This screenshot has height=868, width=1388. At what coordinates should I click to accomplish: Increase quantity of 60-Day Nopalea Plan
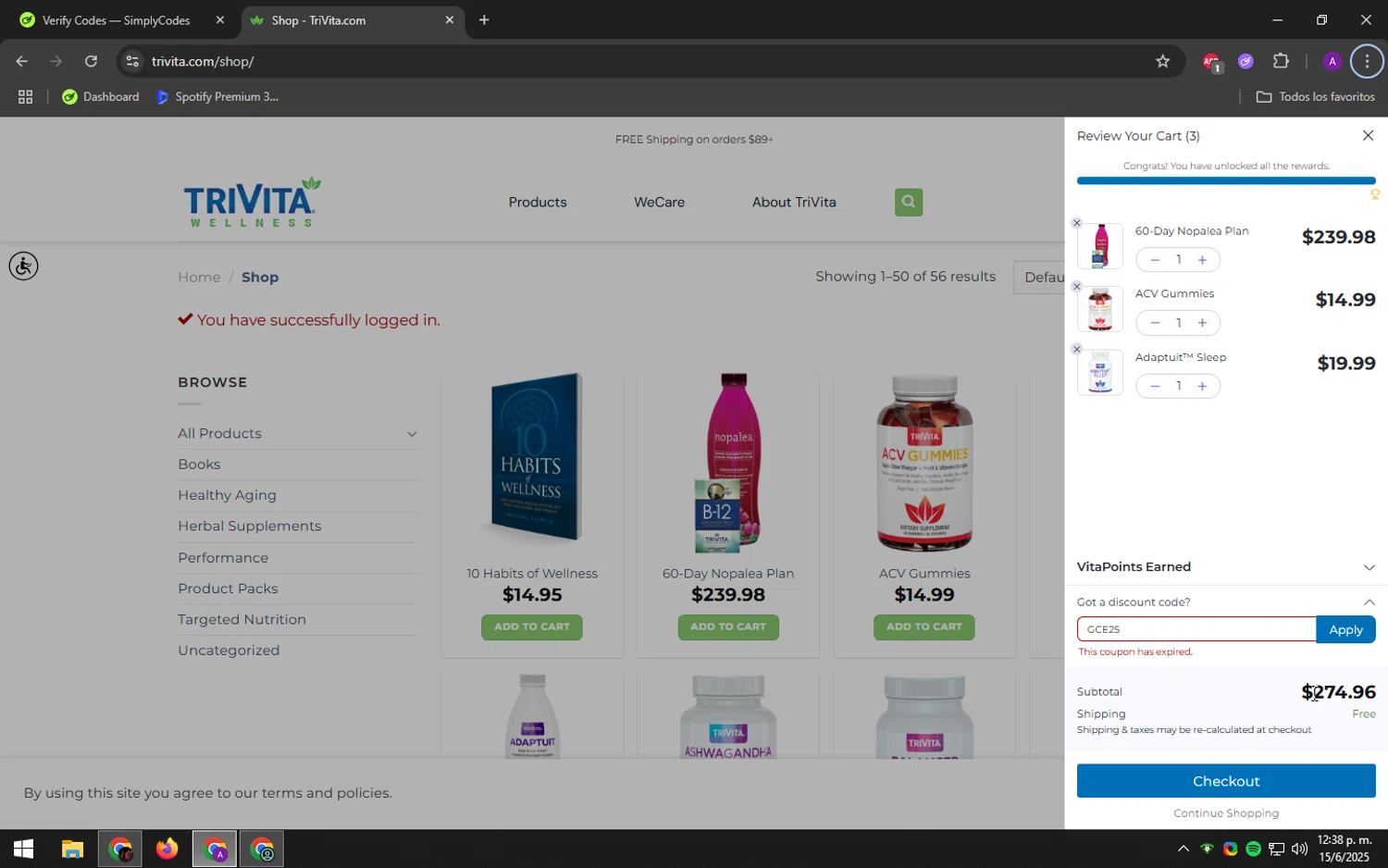(1202, 260)
